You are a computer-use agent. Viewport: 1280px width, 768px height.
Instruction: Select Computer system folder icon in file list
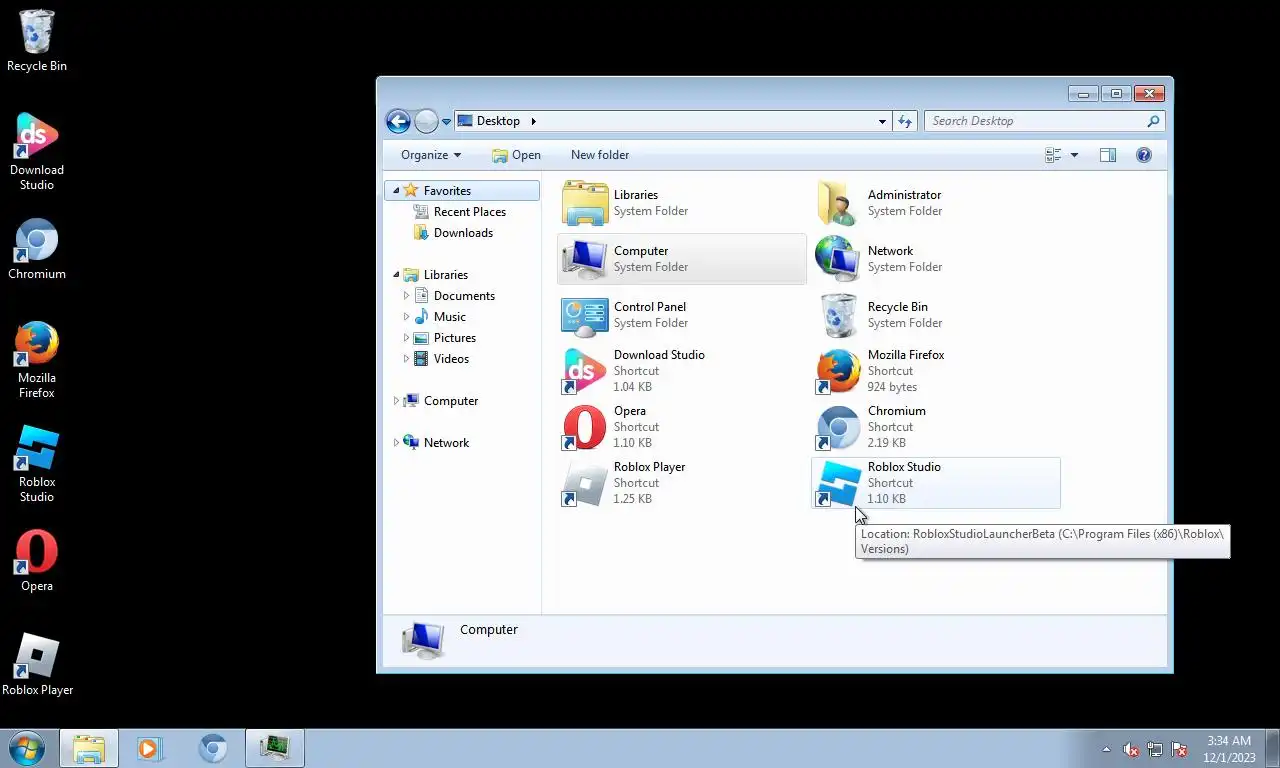585,259
